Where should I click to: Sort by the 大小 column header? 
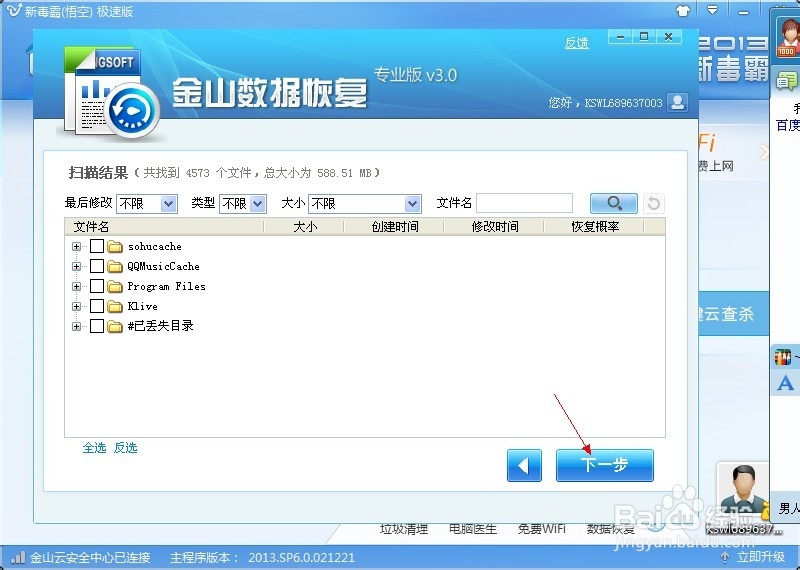click(x=305, y=227)
